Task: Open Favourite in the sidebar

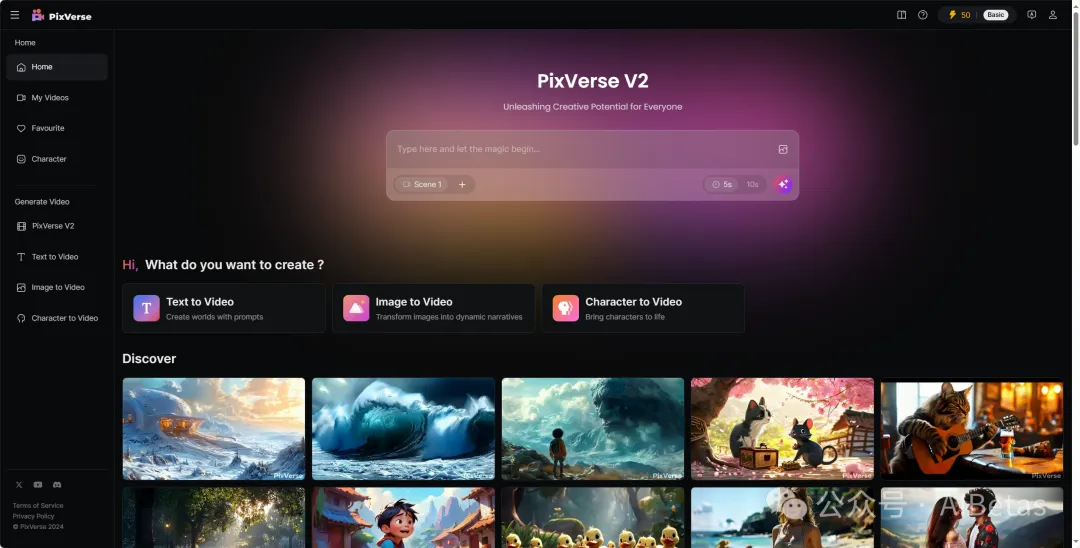Action: 57,128
